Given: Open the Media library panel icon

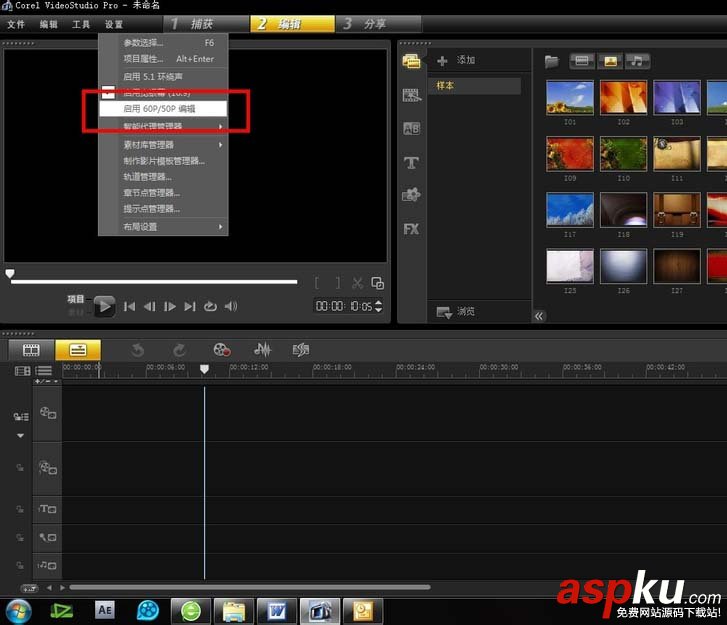Looking at the screenshot, I should click(411, 61).
